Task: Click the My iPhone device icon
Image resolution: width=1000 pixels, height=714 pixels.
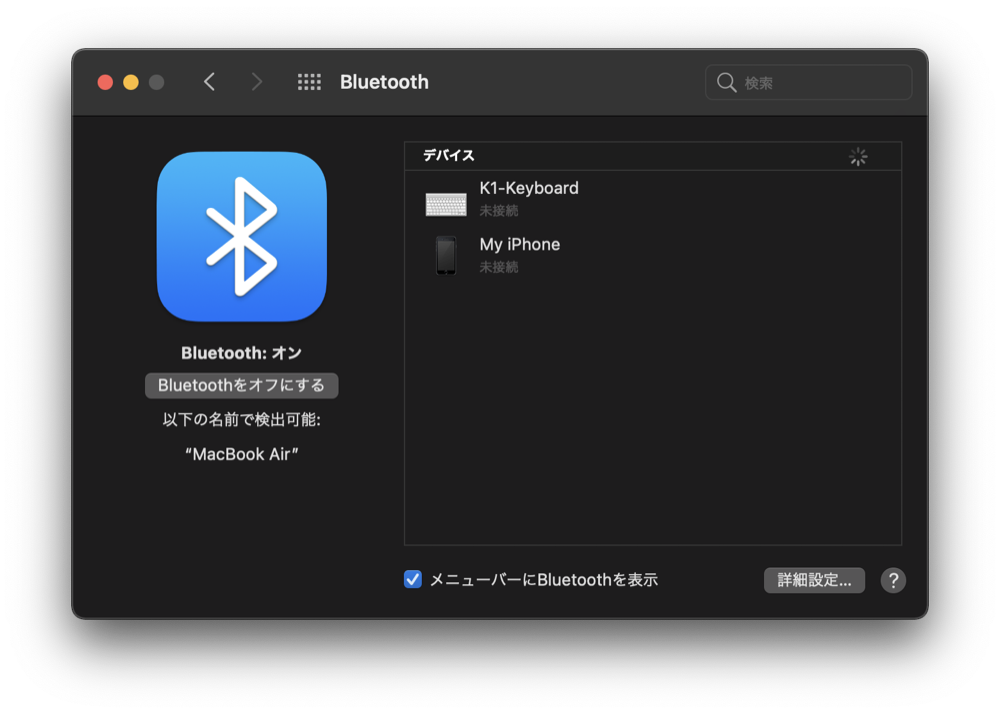Action: pos(446,255)
